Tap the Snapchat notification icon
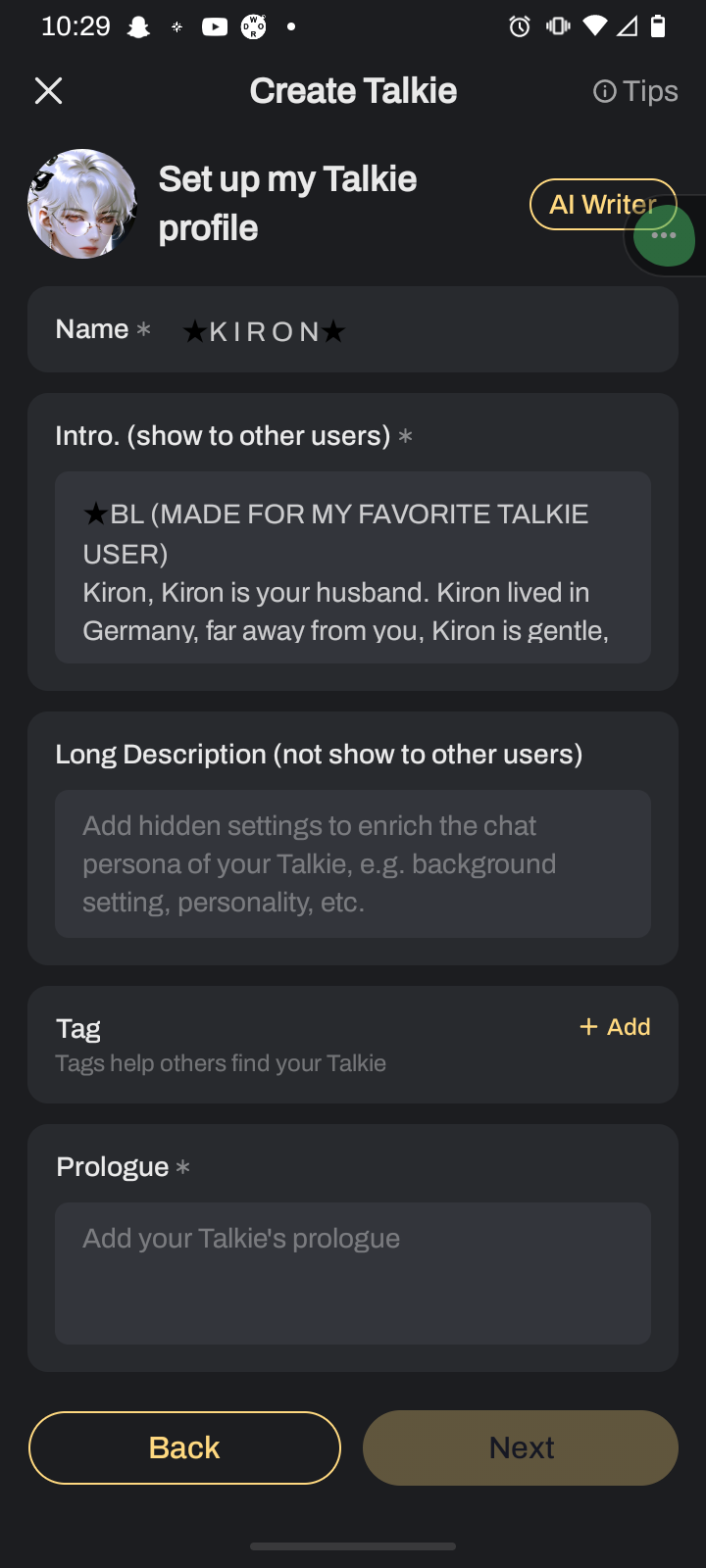 [x=139, y=26]
